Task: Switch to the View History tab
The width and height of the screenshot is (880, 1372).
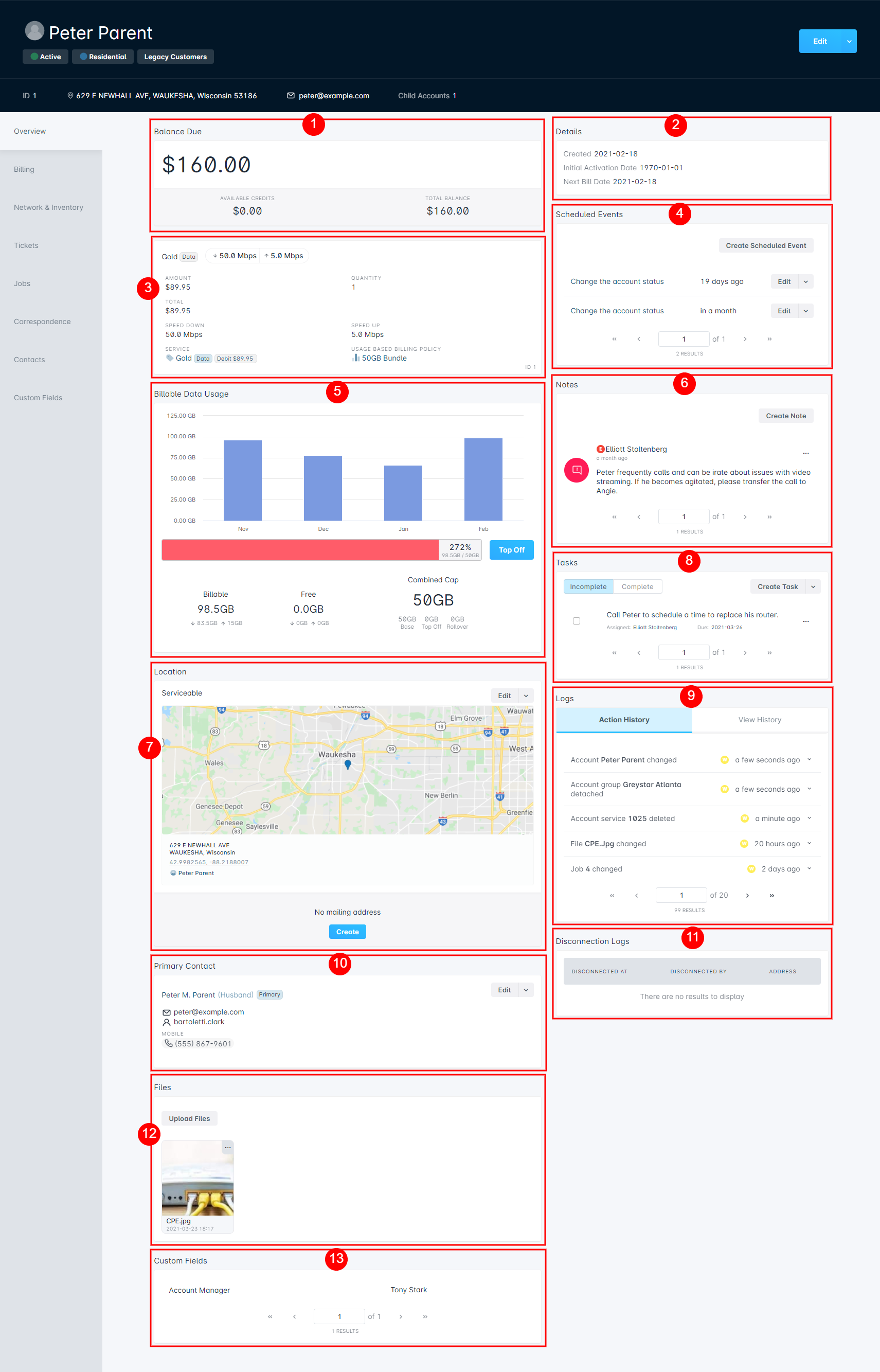Action: [760, 719]
